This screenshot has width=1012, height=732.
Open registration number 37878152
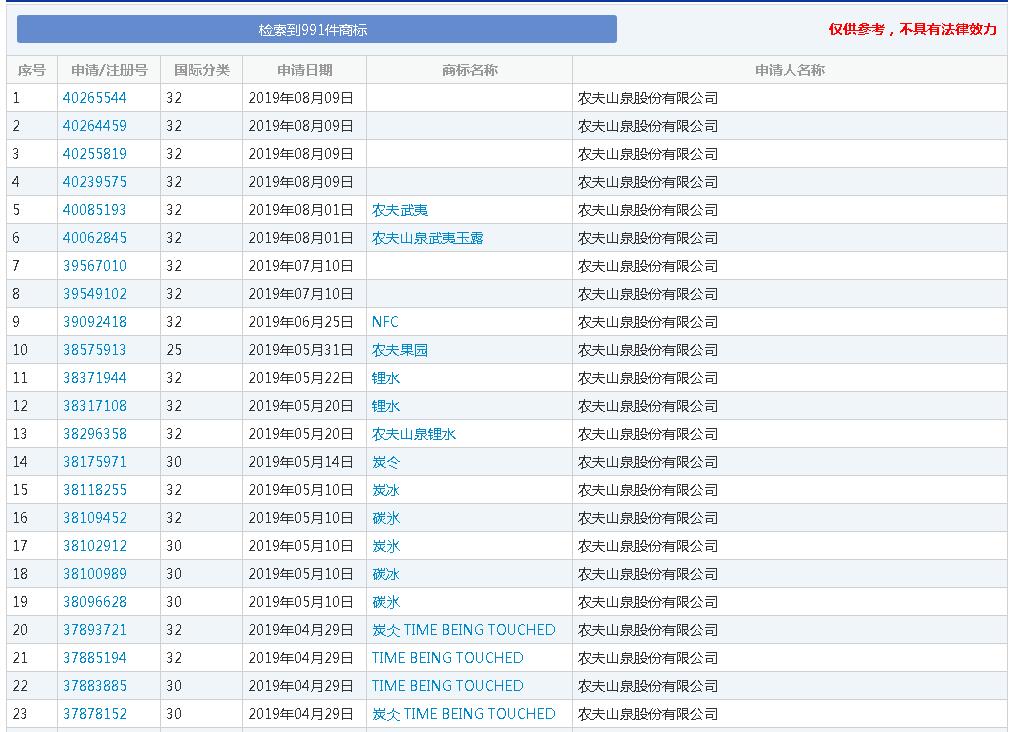(x=95, y=714)
